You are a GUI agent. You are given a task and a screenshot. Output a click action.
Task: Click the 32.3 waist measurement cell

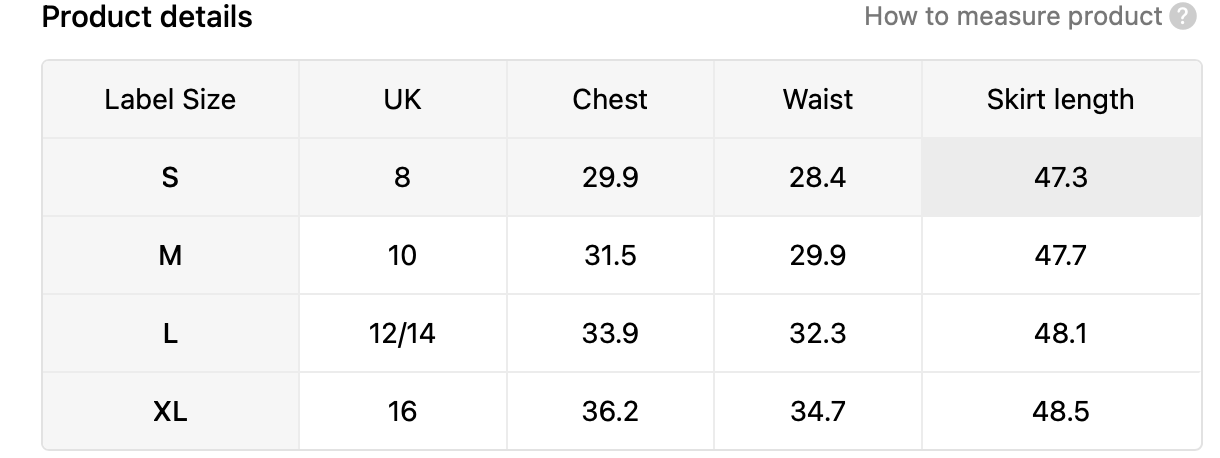[x=818, y=333]
